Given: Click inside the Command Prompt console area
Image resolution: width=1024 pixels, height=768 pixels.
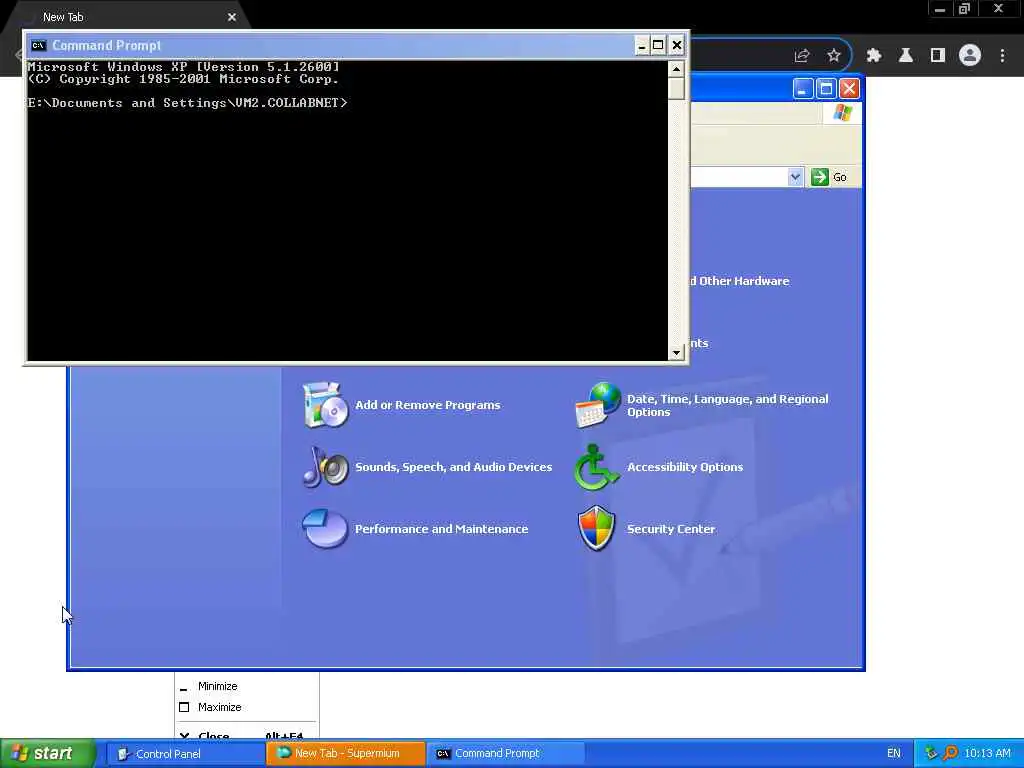Looking at the screenshot, I should coord(347,210).
